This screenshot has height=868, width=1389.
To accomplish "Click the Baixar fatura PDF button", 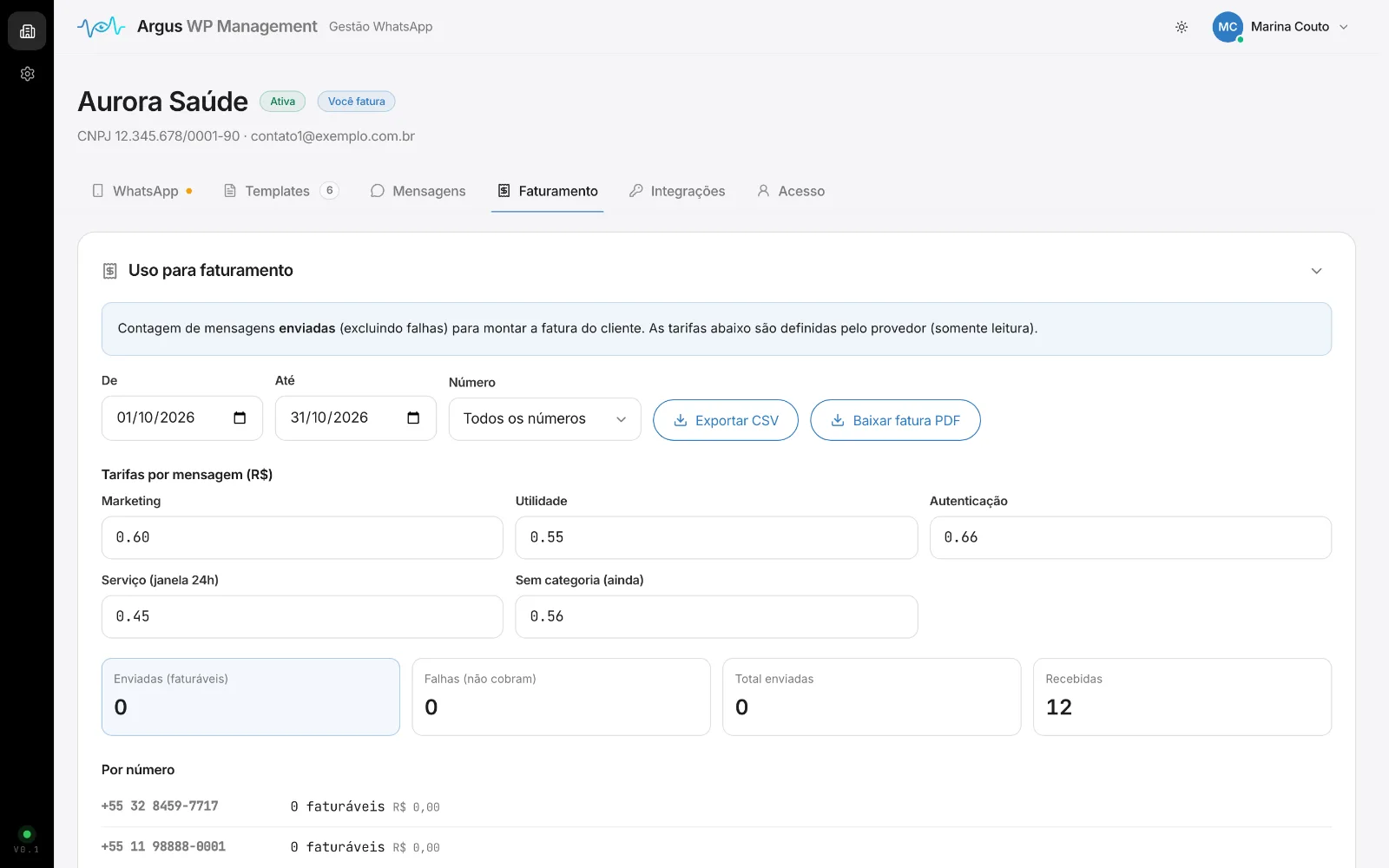I will click(895, 420).
